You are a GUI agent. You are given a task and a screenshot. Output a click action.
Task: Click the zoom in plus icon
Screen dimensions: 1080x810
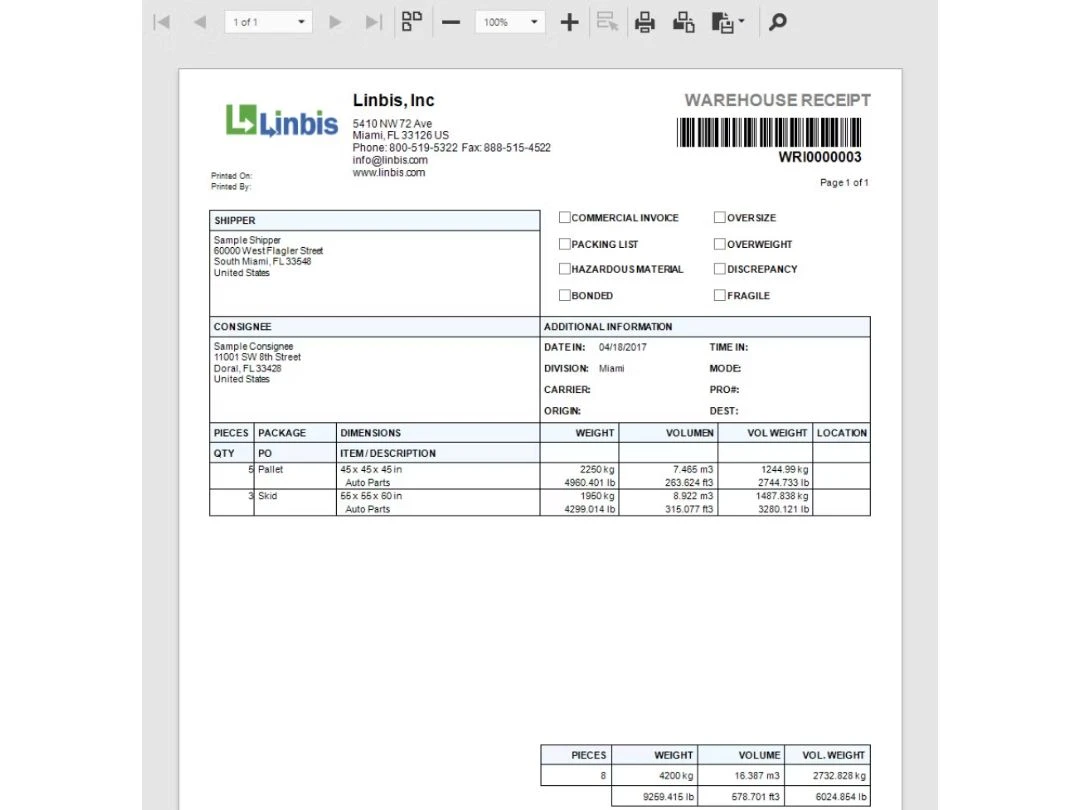pyautogui.click(x=569, y=21)
